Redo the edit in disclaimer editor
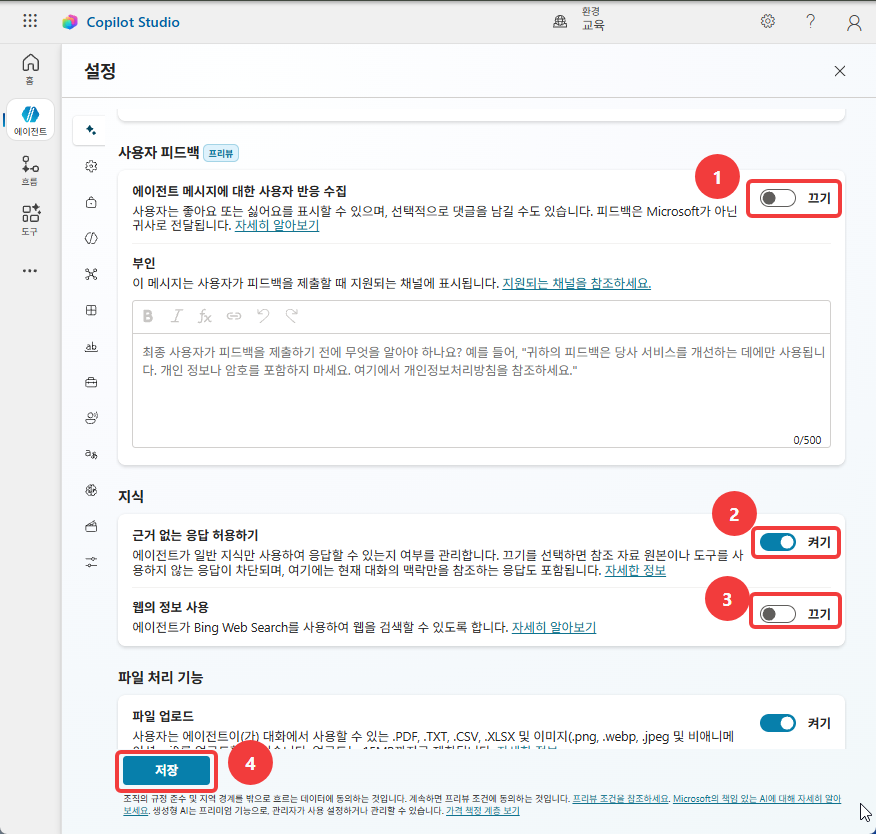The height and width of the screenshot is (834, 876). [291, 316]
